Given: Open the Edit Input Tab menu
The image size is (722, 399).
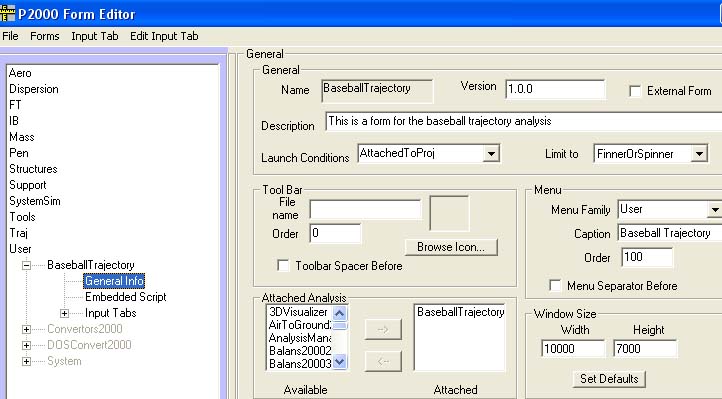Looking at the screenshot, I should [x=164, y=36].
